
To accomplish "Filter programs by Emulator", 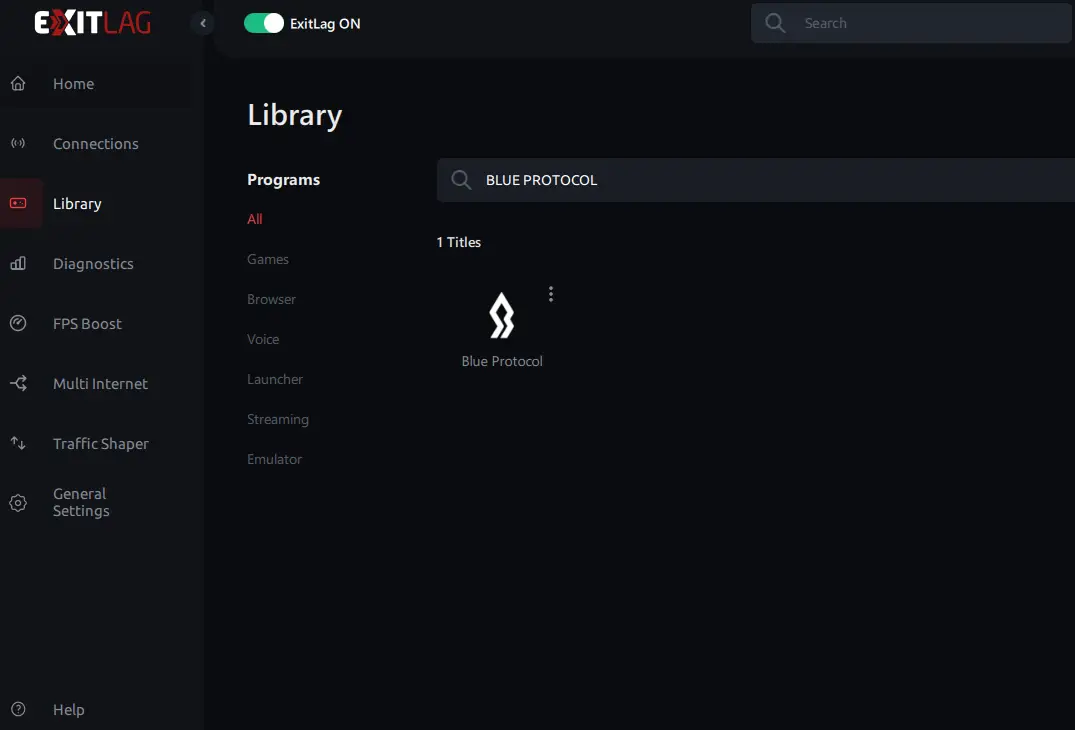I will click(274, 459).
